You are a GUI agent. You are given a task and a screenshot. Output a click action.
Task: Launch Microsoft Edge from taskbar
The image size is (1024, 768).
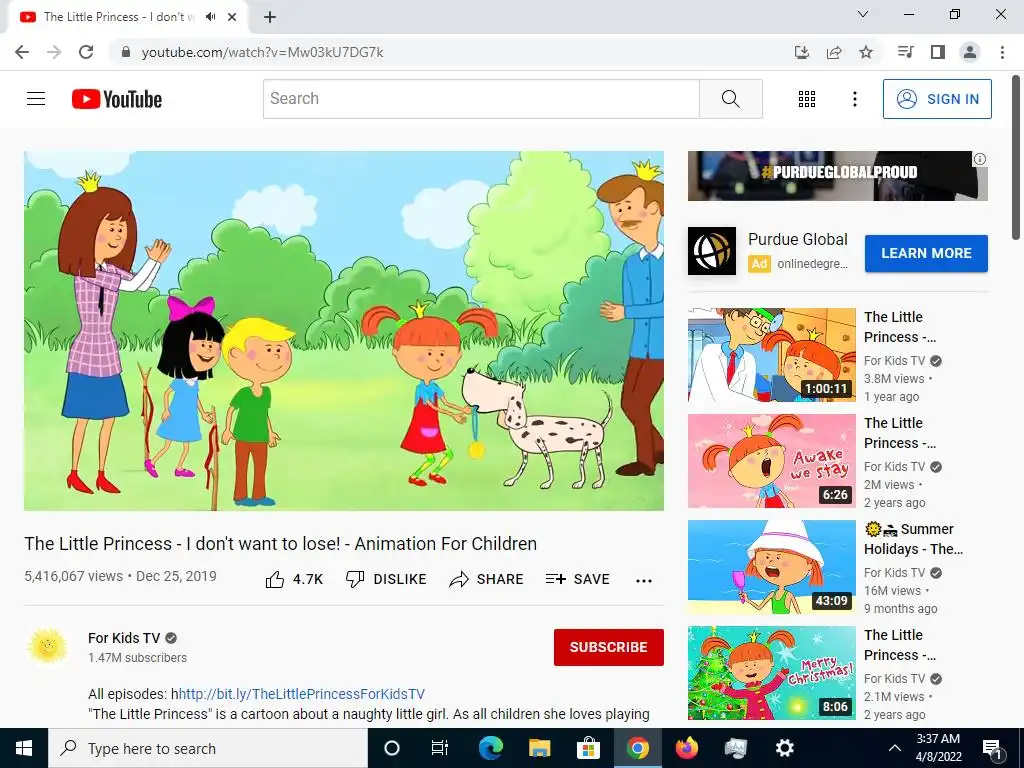490,748
